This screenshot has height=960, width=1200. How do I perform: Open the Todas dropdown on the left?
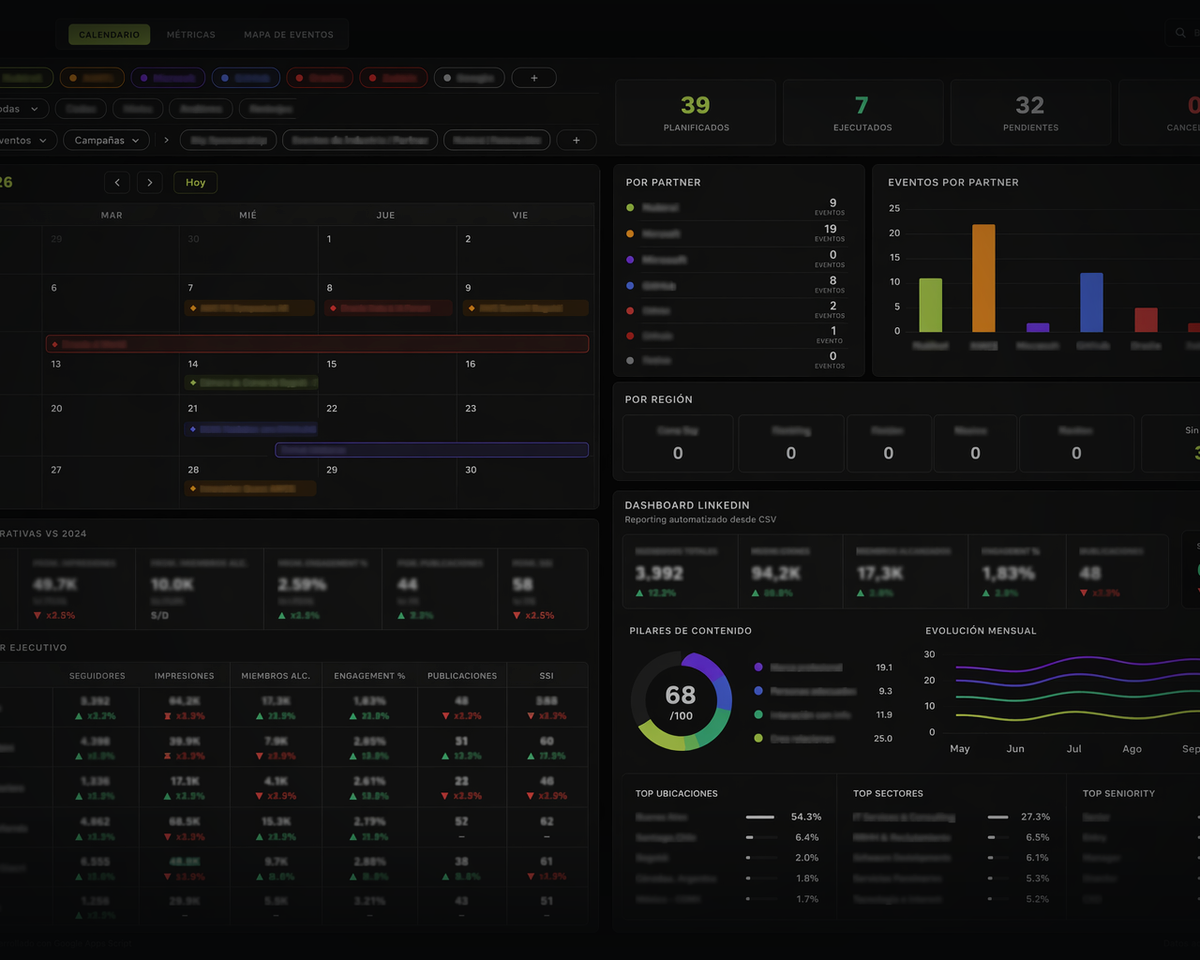[14, 108]
